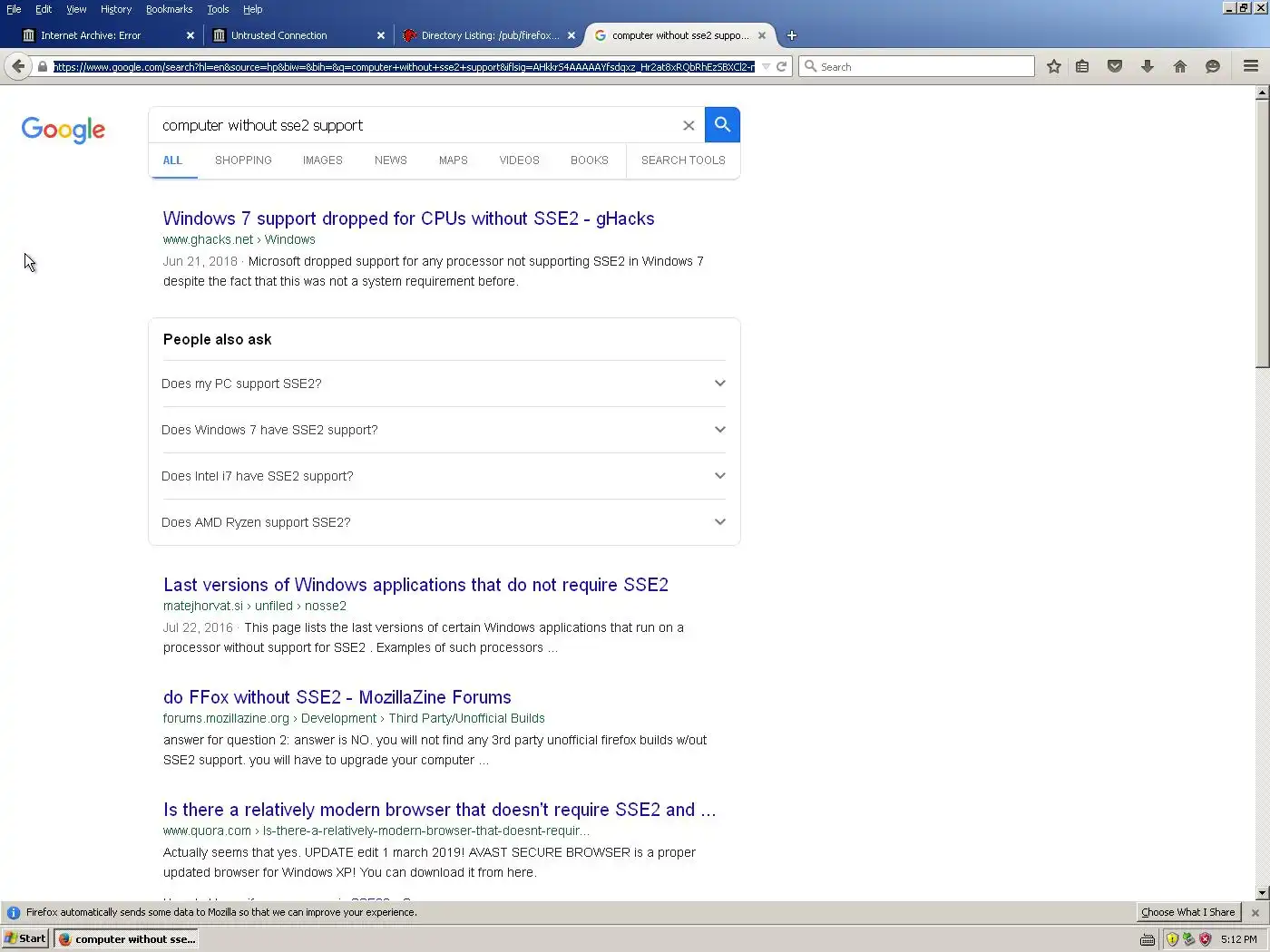
Task: Select the Videos search filter
Action: pyautogui.click(x=519, y=160)
